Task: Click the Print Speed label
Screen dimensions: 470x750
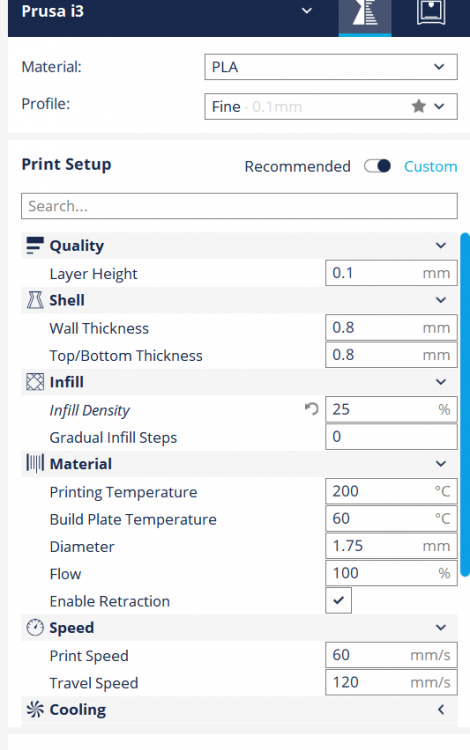Action: (89, 656)
